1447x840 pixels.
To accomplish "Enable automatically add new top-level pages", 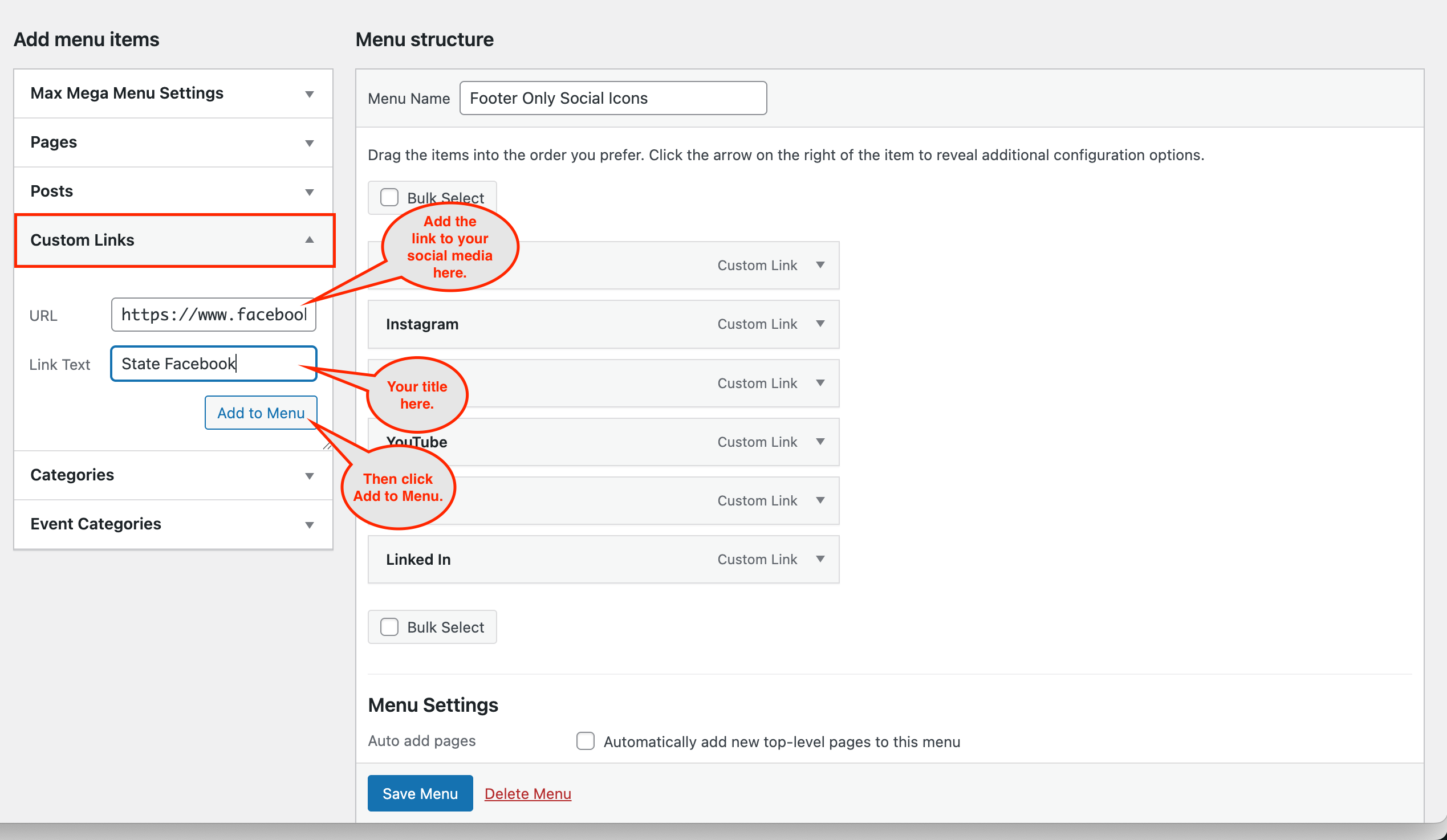I will [585, 741].
